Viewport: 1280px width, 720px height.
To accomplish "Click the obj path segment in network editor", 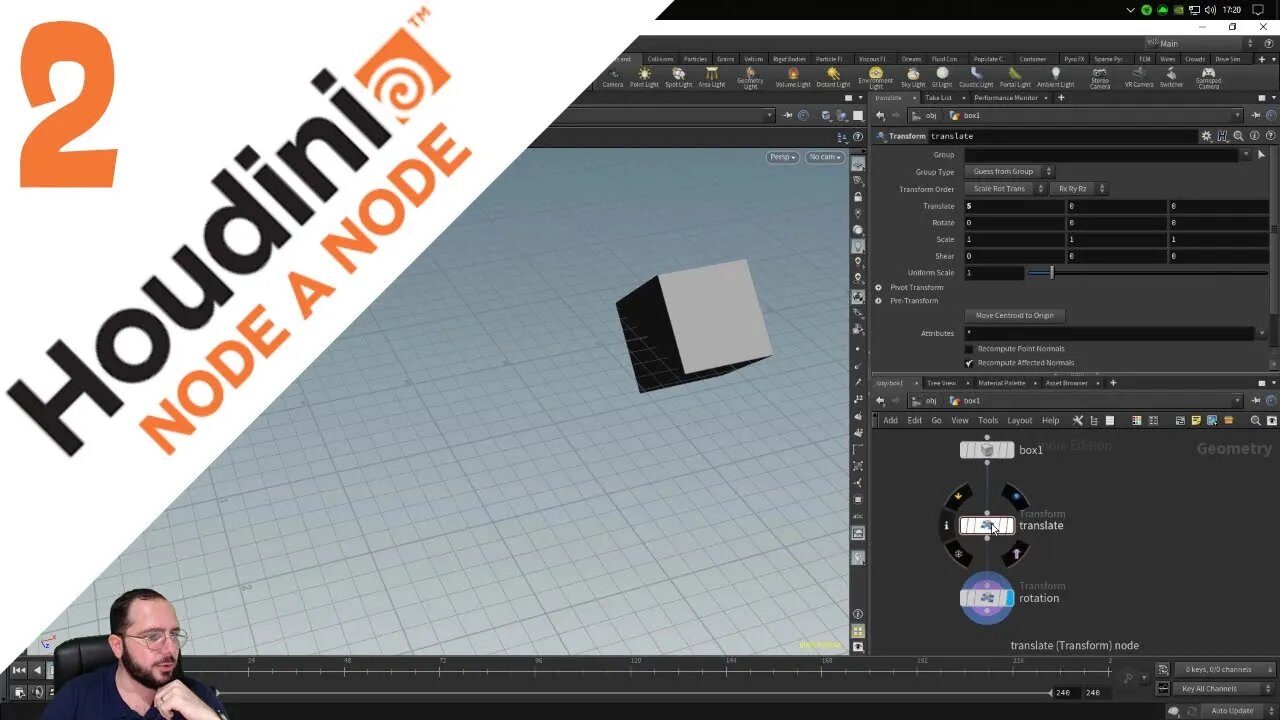I will (931, 401).
